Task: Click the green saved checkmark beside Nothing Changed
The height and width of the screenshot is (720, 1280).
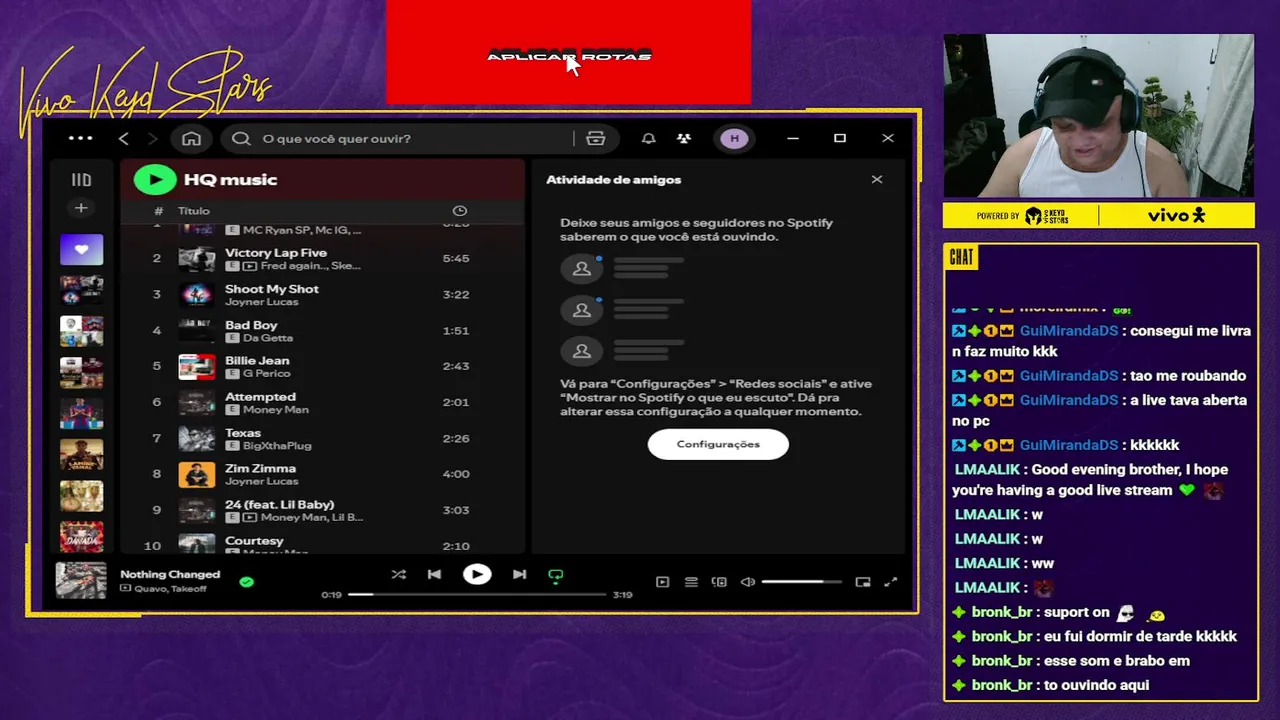Action: pos(247,581)
